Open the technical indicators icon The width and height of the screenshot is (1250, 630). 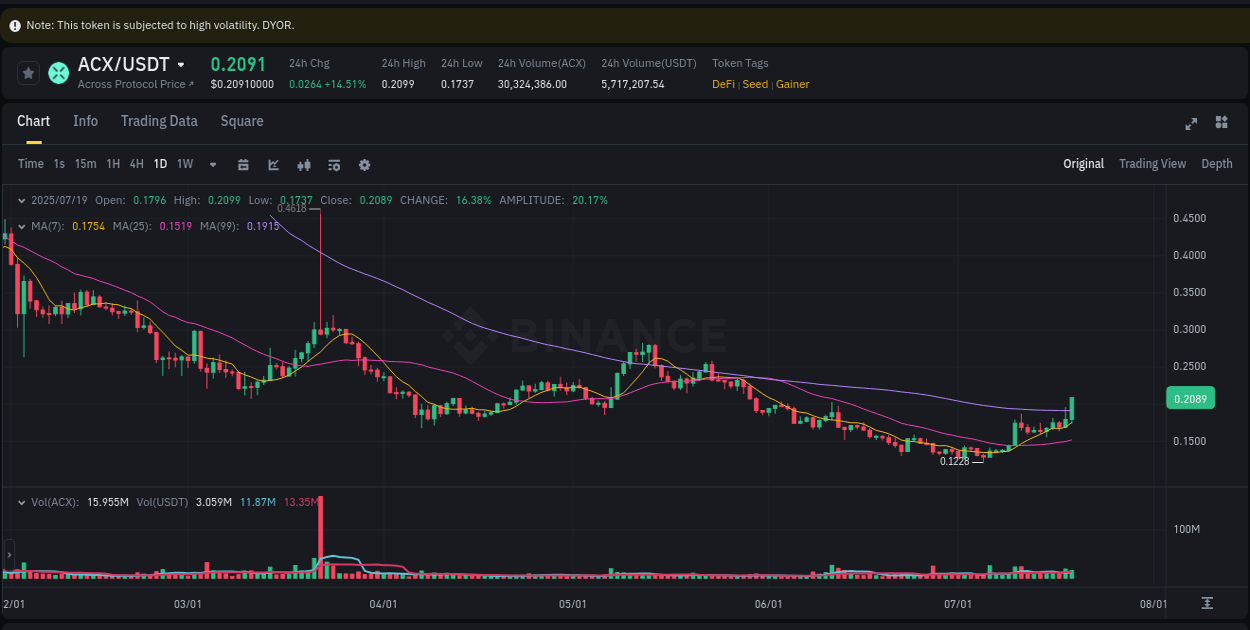click(x=303, y=164)
